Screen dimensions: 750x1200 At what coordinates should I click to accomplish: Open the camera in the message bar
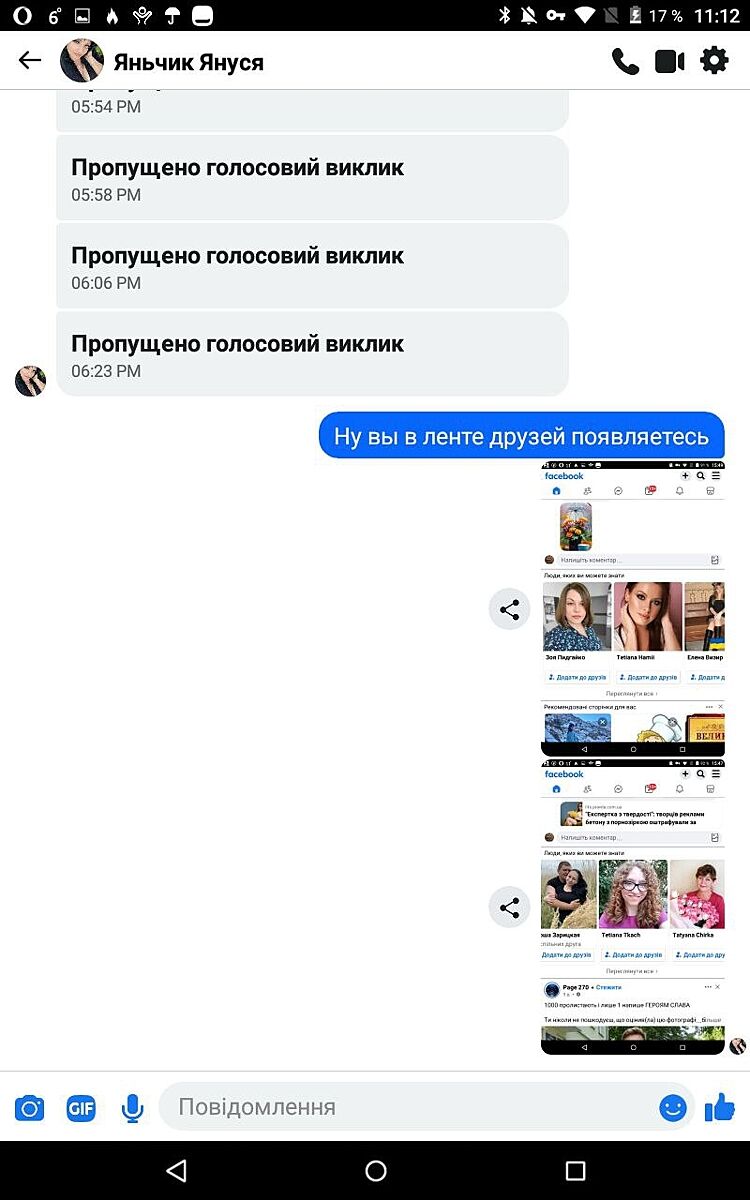[x=30, y=1108]
